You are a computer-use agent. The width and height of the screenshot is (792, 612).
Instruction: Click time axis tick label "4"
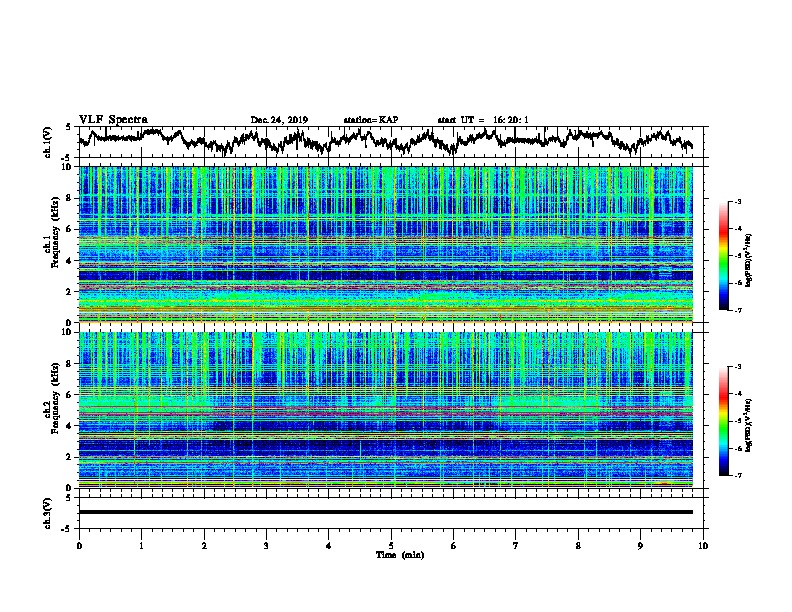tap(329, 546)
